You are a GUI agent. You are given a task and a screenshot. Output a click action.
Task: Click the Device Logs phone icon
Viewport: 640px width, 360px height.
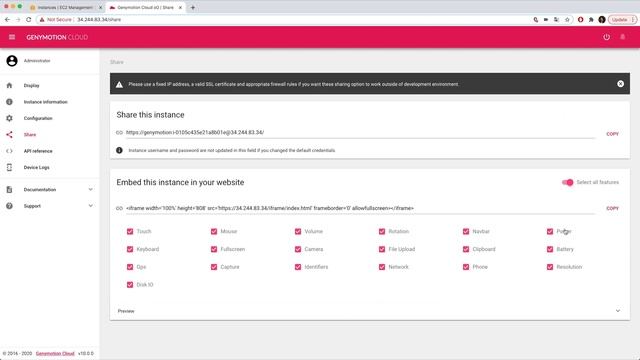point(9,167)
